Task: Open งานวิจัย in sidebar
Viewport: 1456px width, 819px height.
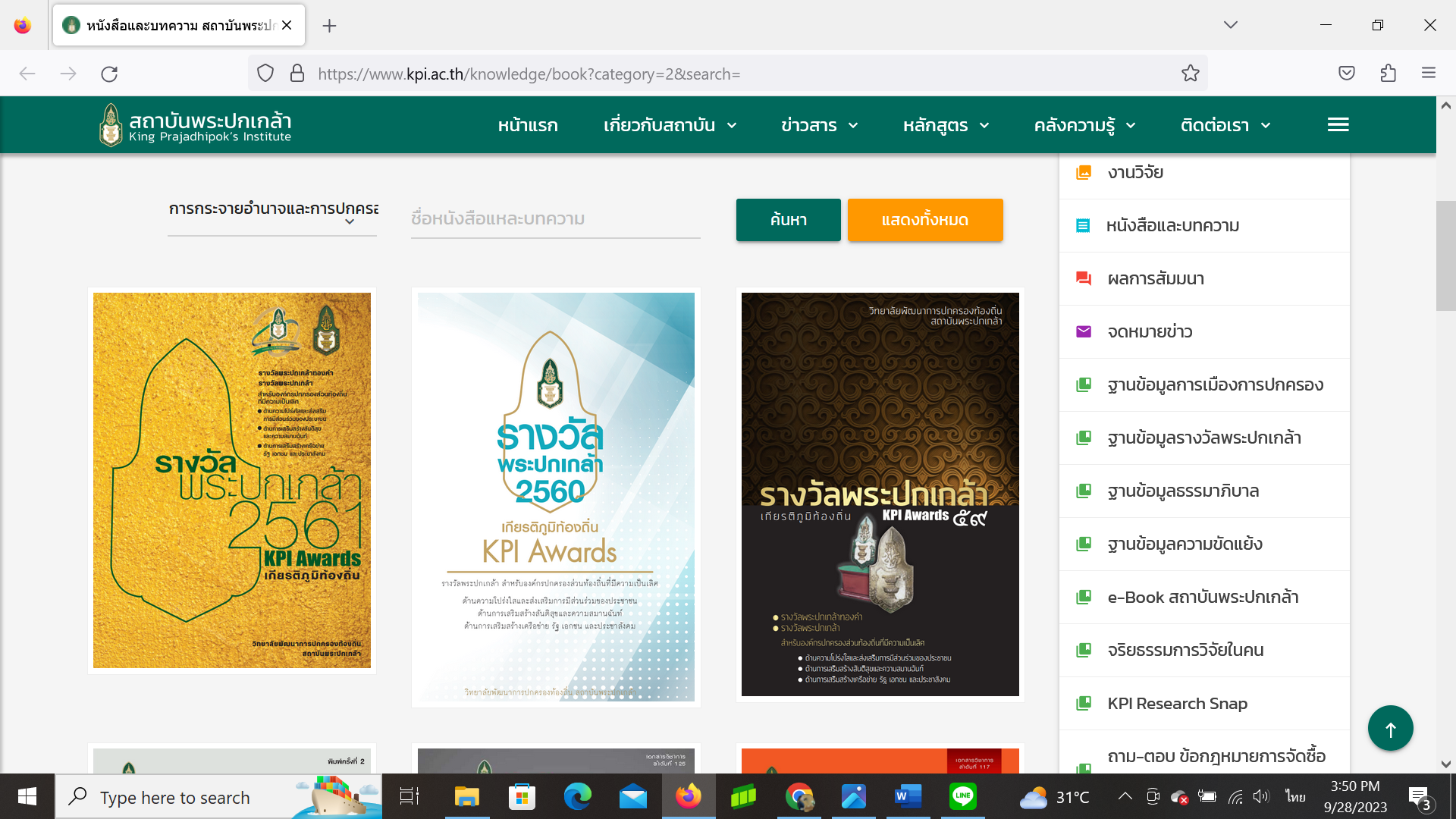Action: point(1204,173)
